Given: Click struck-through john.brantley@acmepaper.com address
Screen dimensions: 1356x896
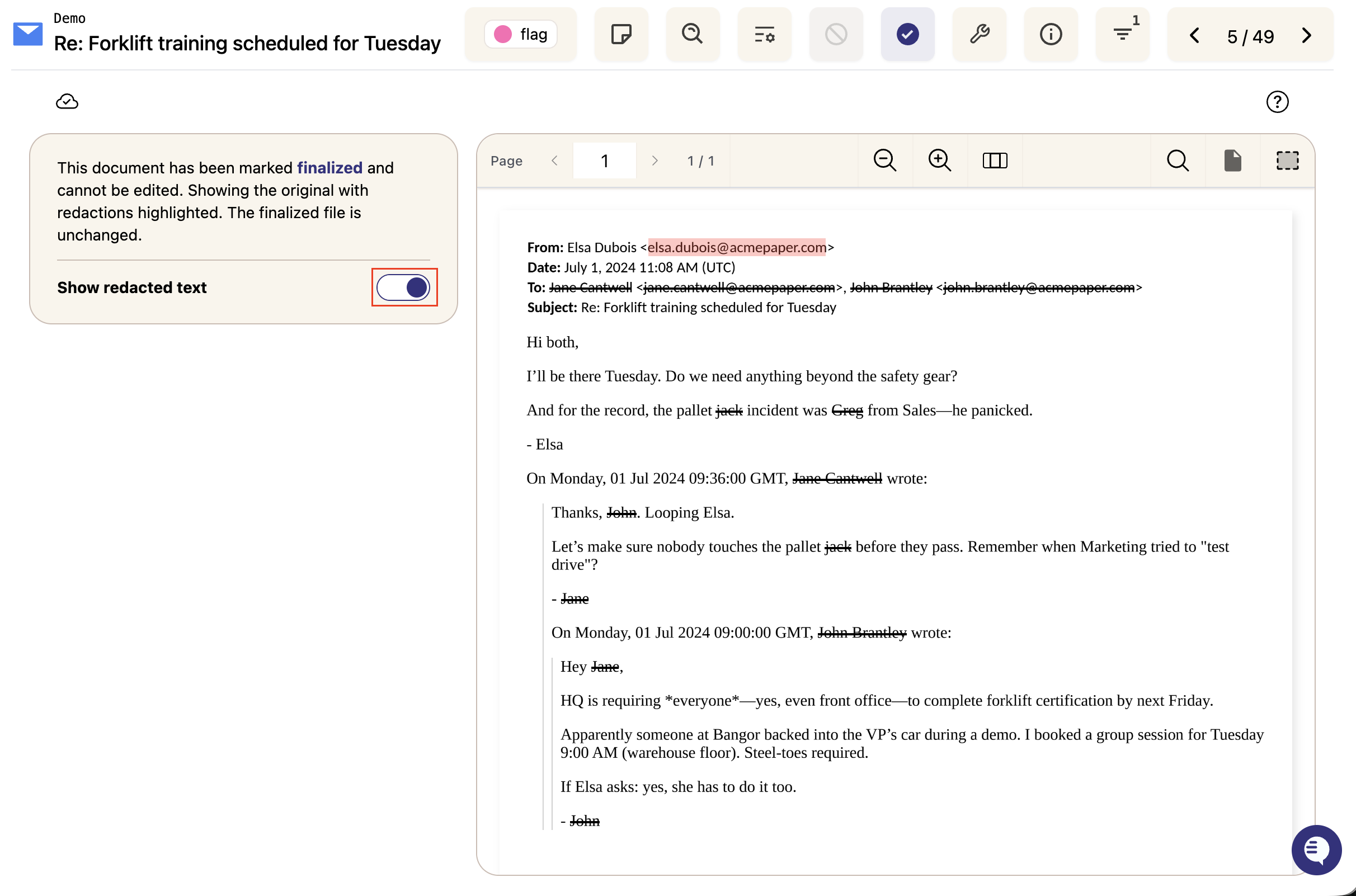Looking at the screenshot, I should coord(1038,287).
